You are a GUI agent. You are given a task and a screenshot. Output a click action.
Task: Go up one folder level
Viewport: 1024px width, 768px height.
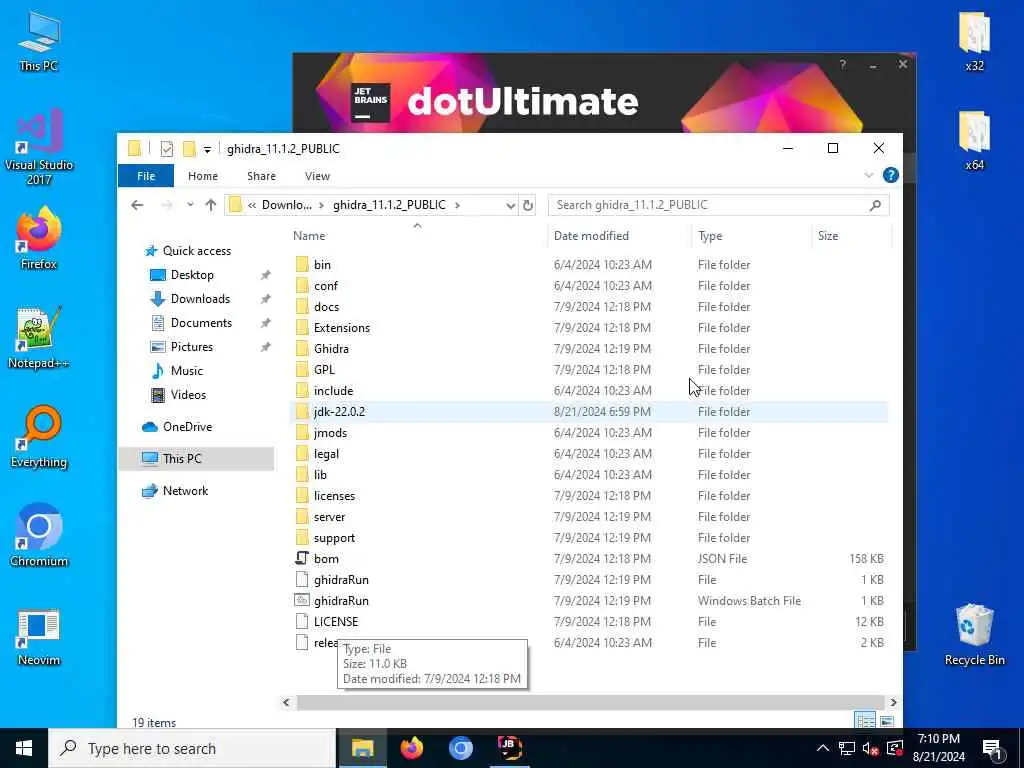pyautogui.click(x=210, y=205)
